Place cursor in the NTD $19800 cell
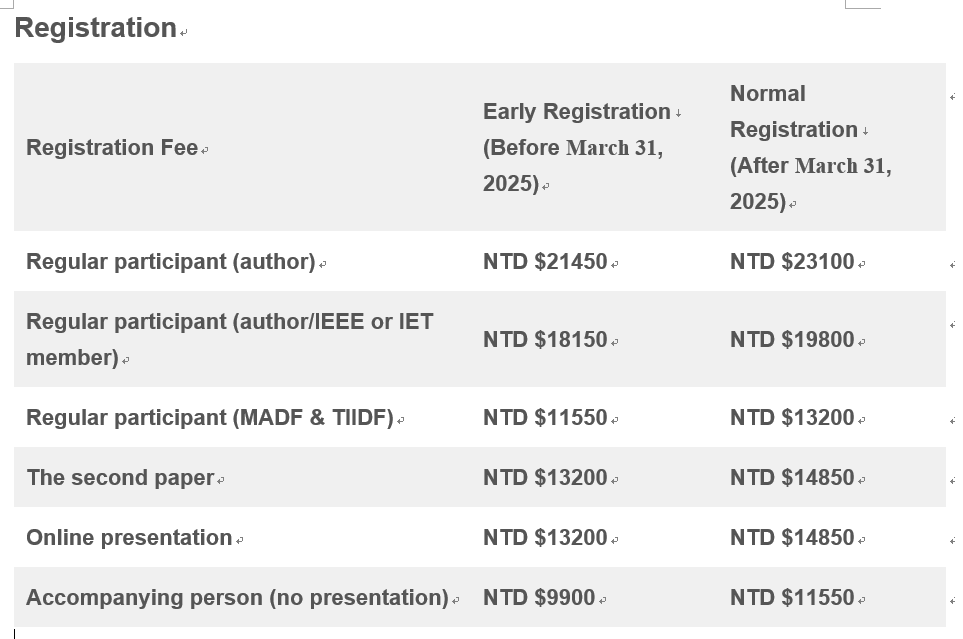963x639 pixels. pyautogui.click(x=792, y=340)
